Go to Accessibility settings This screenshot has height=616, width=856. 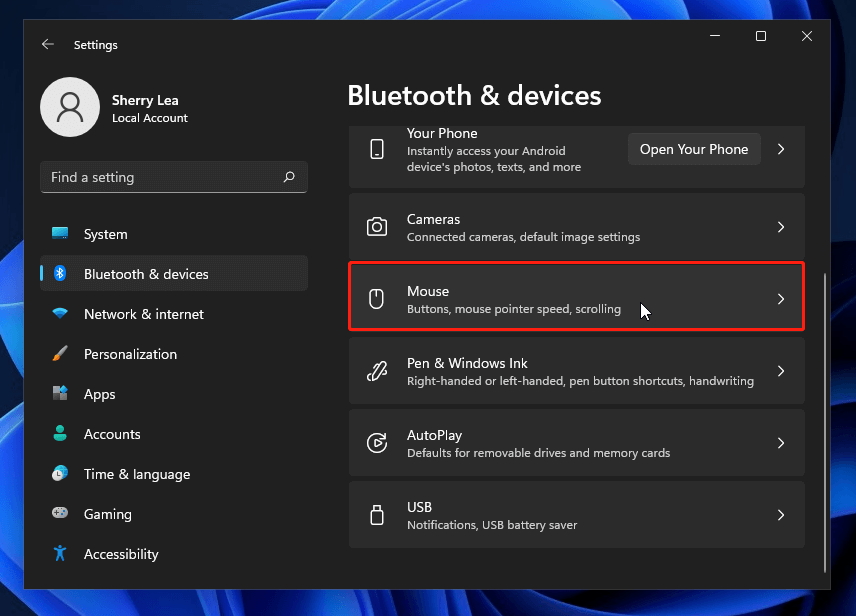pyautogui.click(x=174, y=554)
